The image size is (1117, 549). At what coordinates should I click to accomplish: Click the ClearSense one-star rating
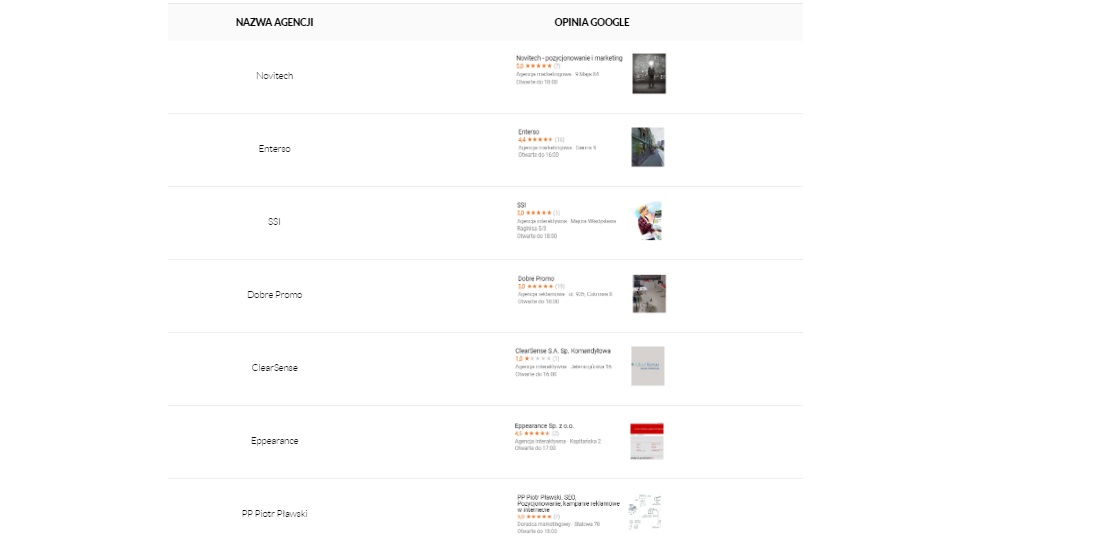click(537, 359)
